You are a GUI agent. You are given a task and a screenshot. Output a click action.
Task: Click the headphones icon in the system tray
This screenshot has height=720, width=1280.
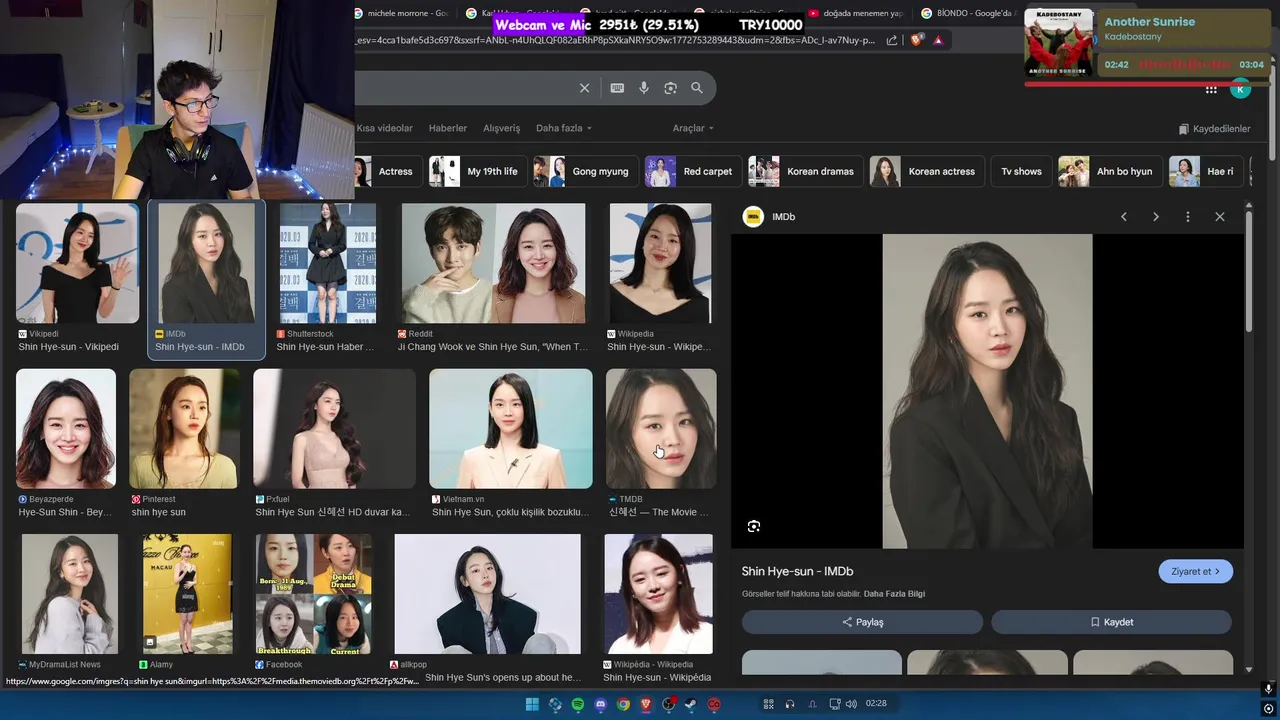(x=790, y=704)
